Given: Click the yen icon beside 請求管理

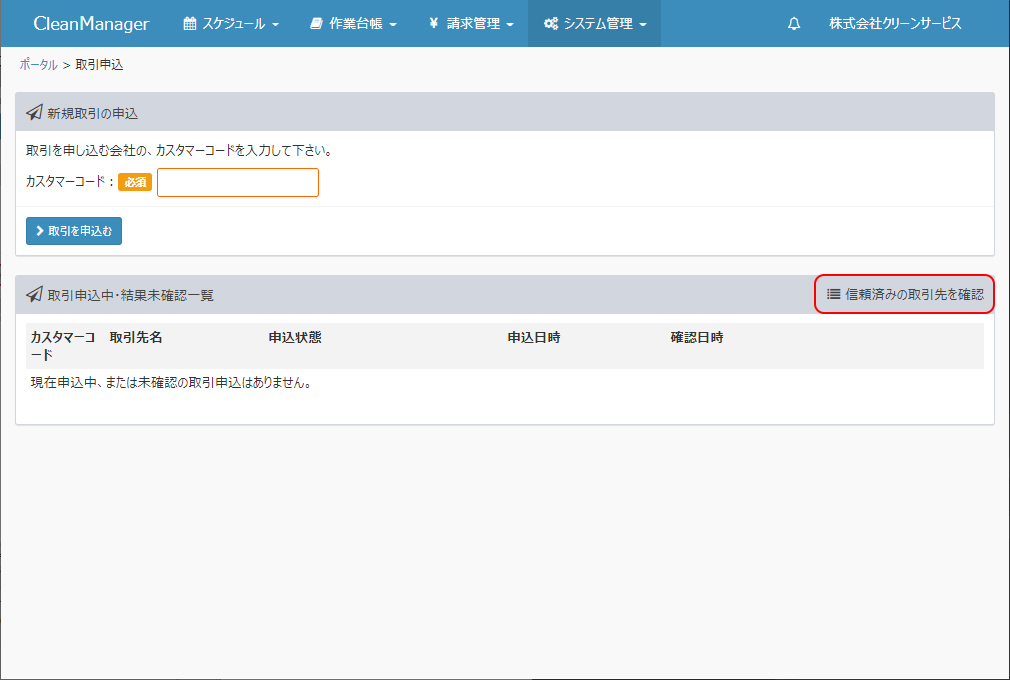Looking at the screenshot, I should coord(433,24).
